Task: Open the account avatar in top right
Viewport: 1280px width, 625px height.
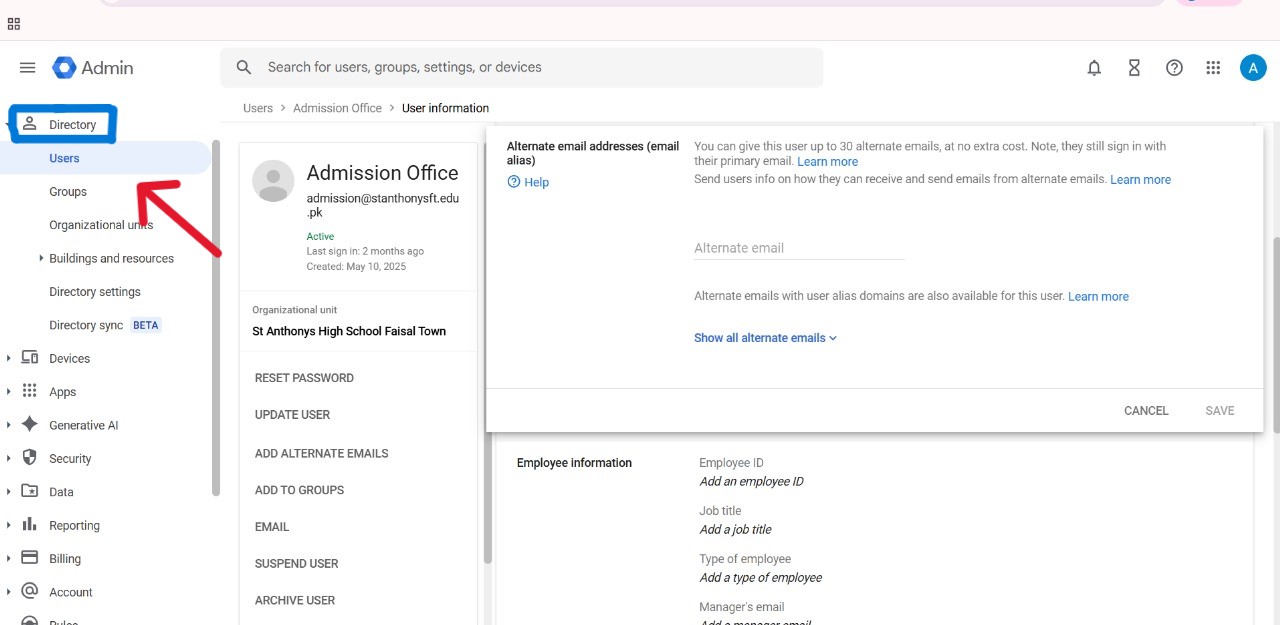Action: pos(1253,67)
